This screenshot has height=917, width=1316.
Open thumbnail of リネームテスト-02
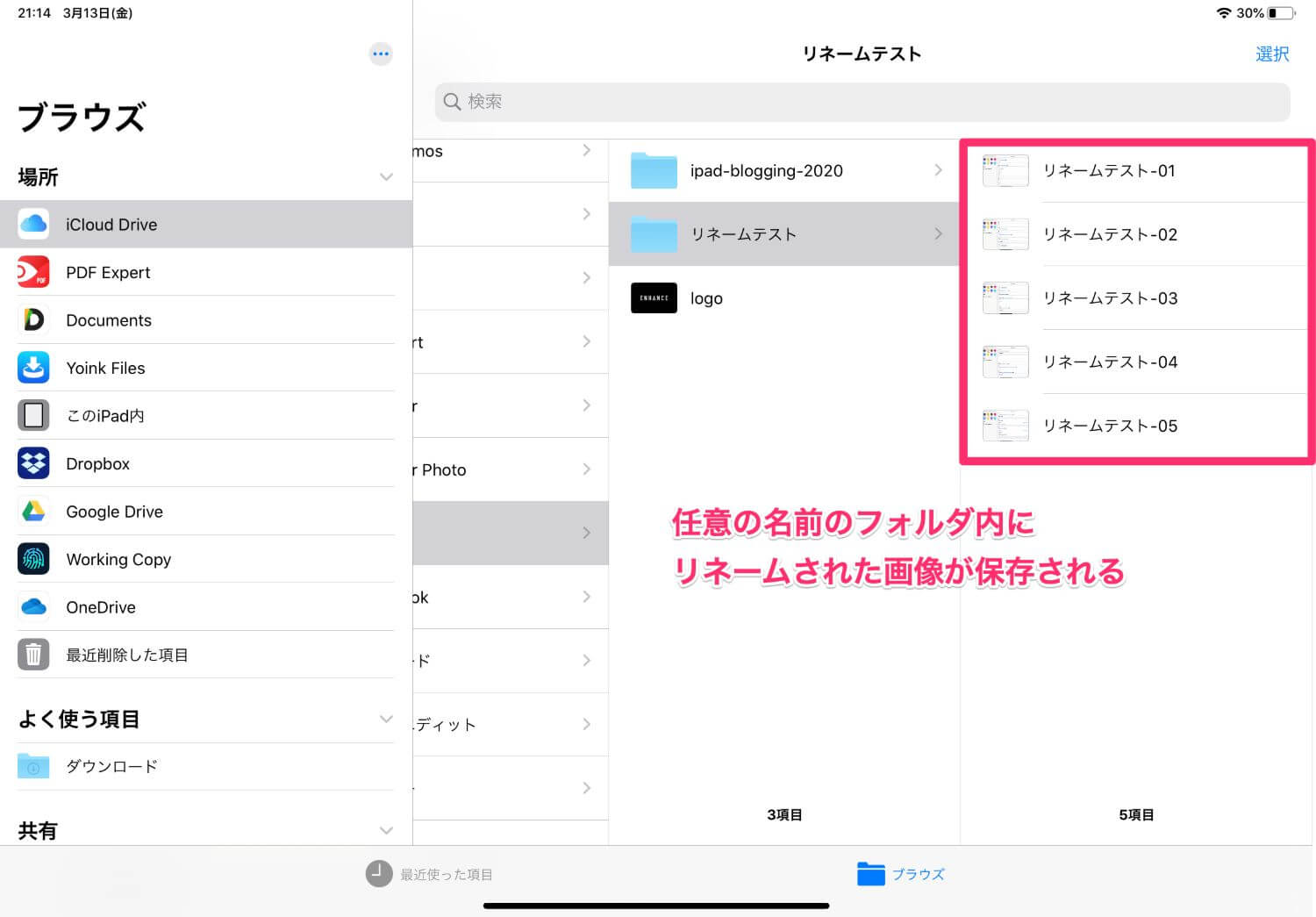(x=1005, y=234)
